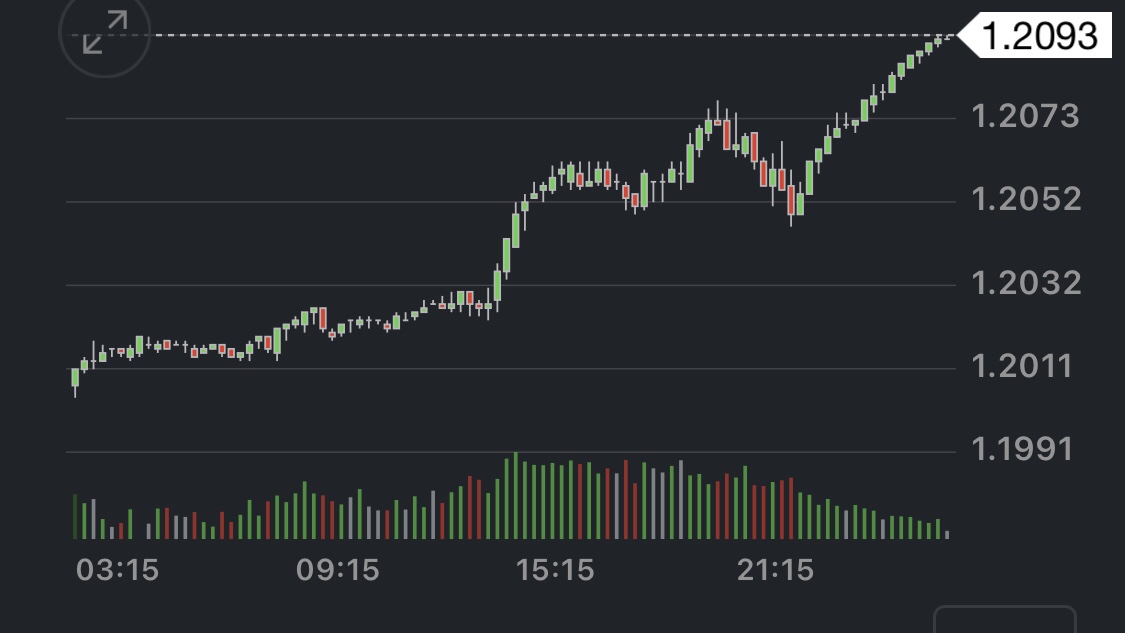Select the 09:15 time axis label
Screen dimensions: 1125x633
click(x=338, y=571)
